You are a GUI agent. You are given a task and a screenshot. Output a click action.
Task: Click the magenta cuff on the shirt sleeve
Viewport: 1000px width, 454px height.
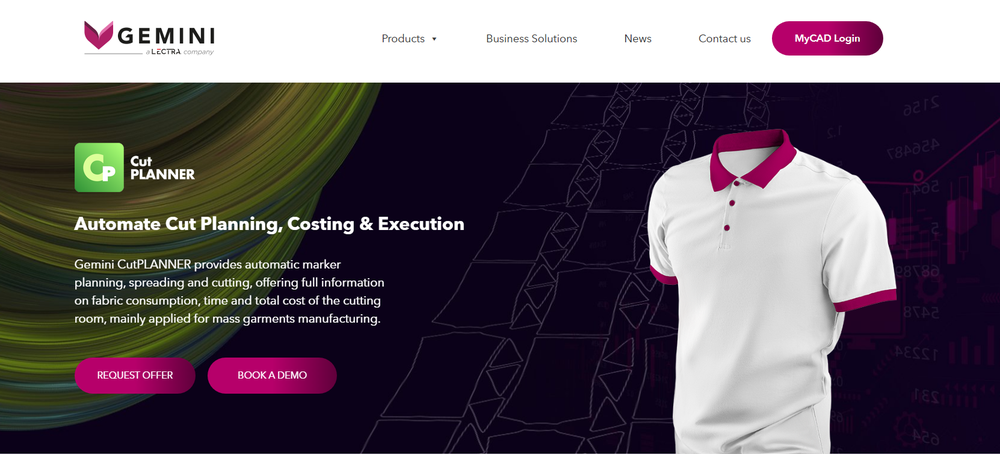[865, 300]
